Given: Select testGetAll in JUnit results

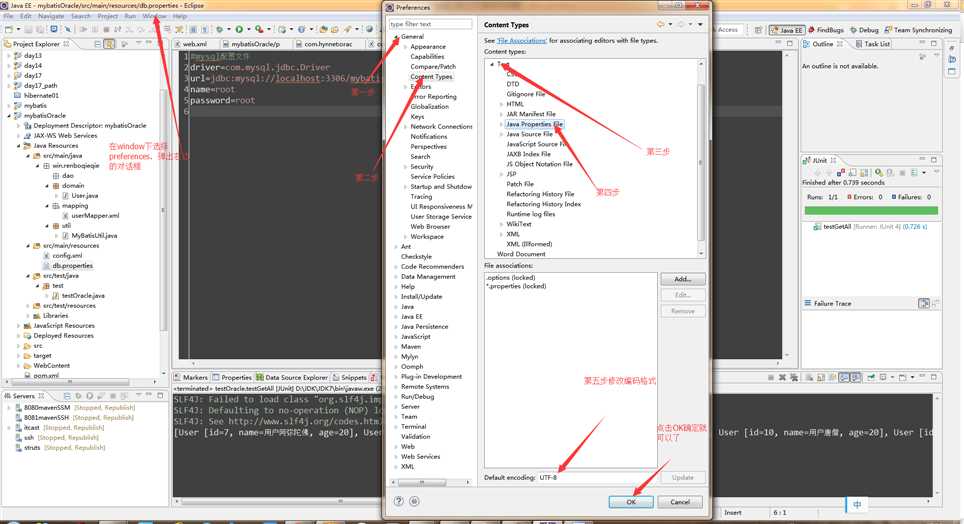Looking at the screenshot, I should (837, 227).
